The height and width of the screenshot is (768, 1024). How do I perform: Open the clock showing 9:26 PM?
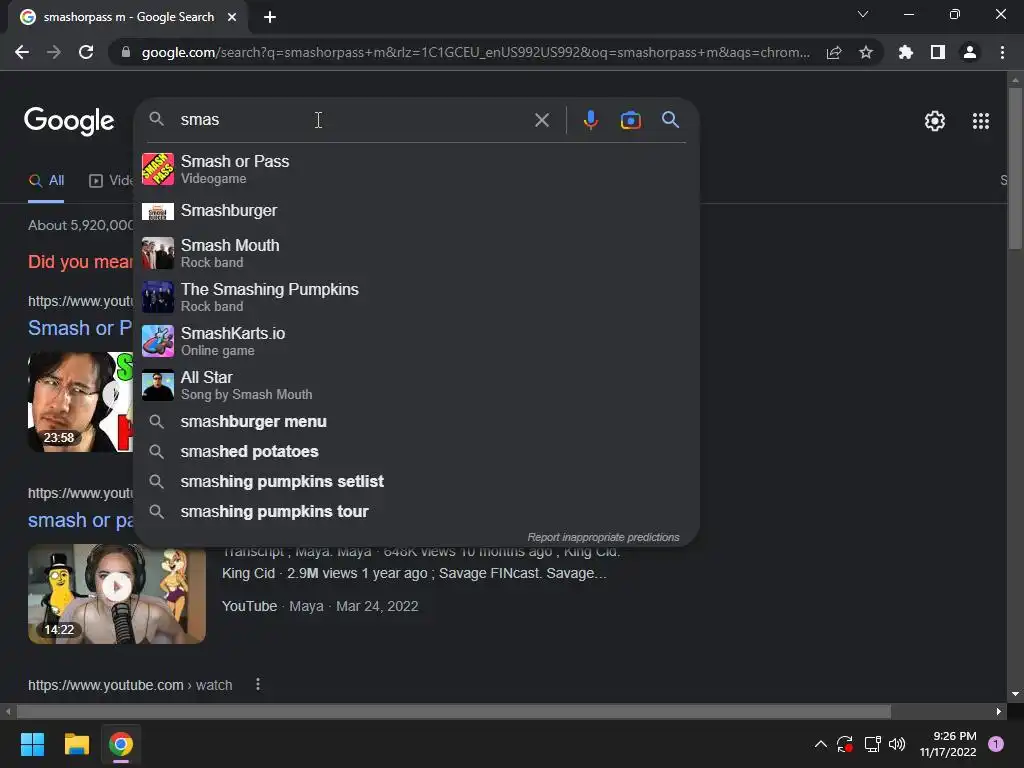click(x=948, y=744)
